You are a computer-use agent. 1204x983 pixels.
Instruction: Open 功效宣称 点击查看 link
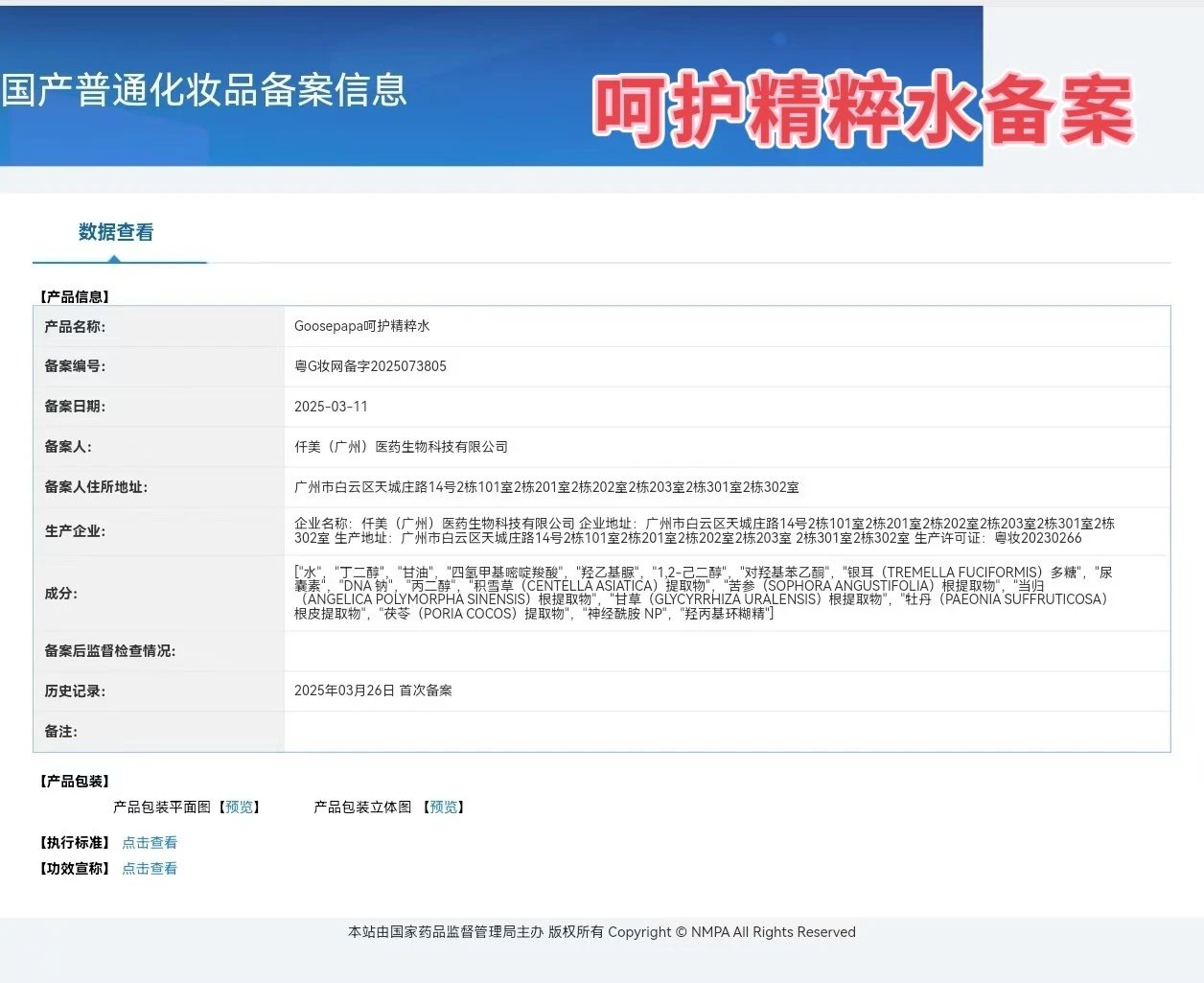[x=150, y=869]
